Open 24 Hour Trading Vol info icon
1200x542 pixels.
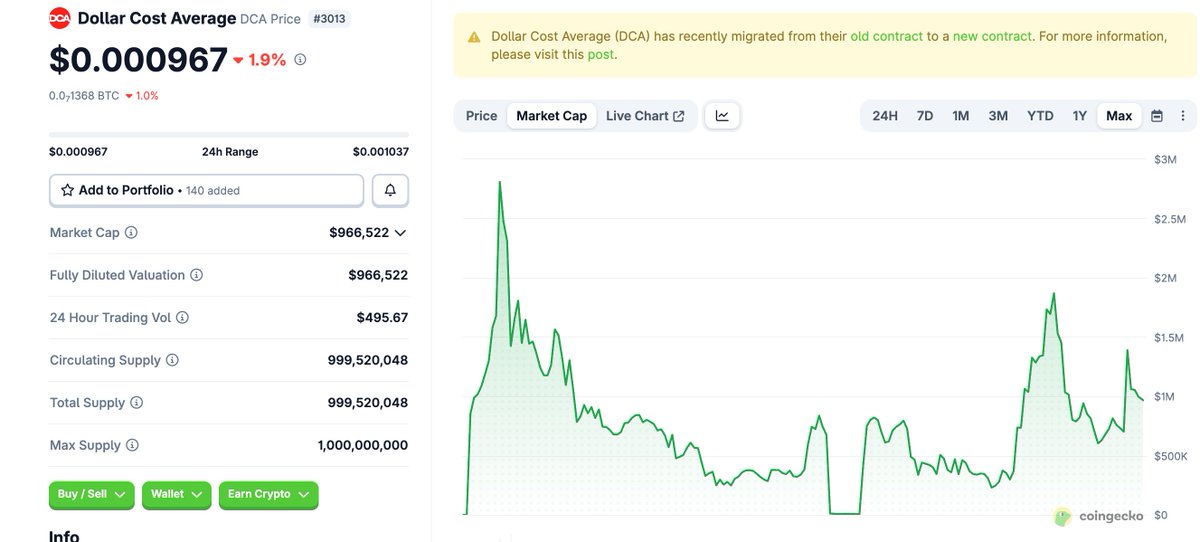pos(182,317)
